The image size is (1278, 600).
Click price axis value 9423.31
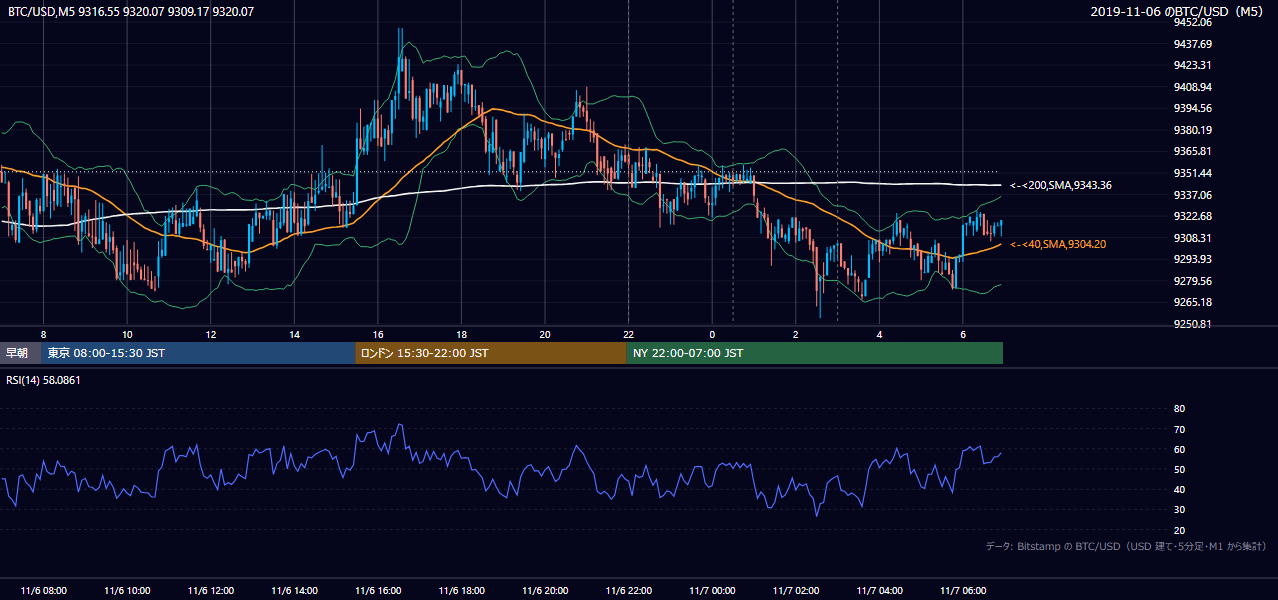pos(1192,65)
